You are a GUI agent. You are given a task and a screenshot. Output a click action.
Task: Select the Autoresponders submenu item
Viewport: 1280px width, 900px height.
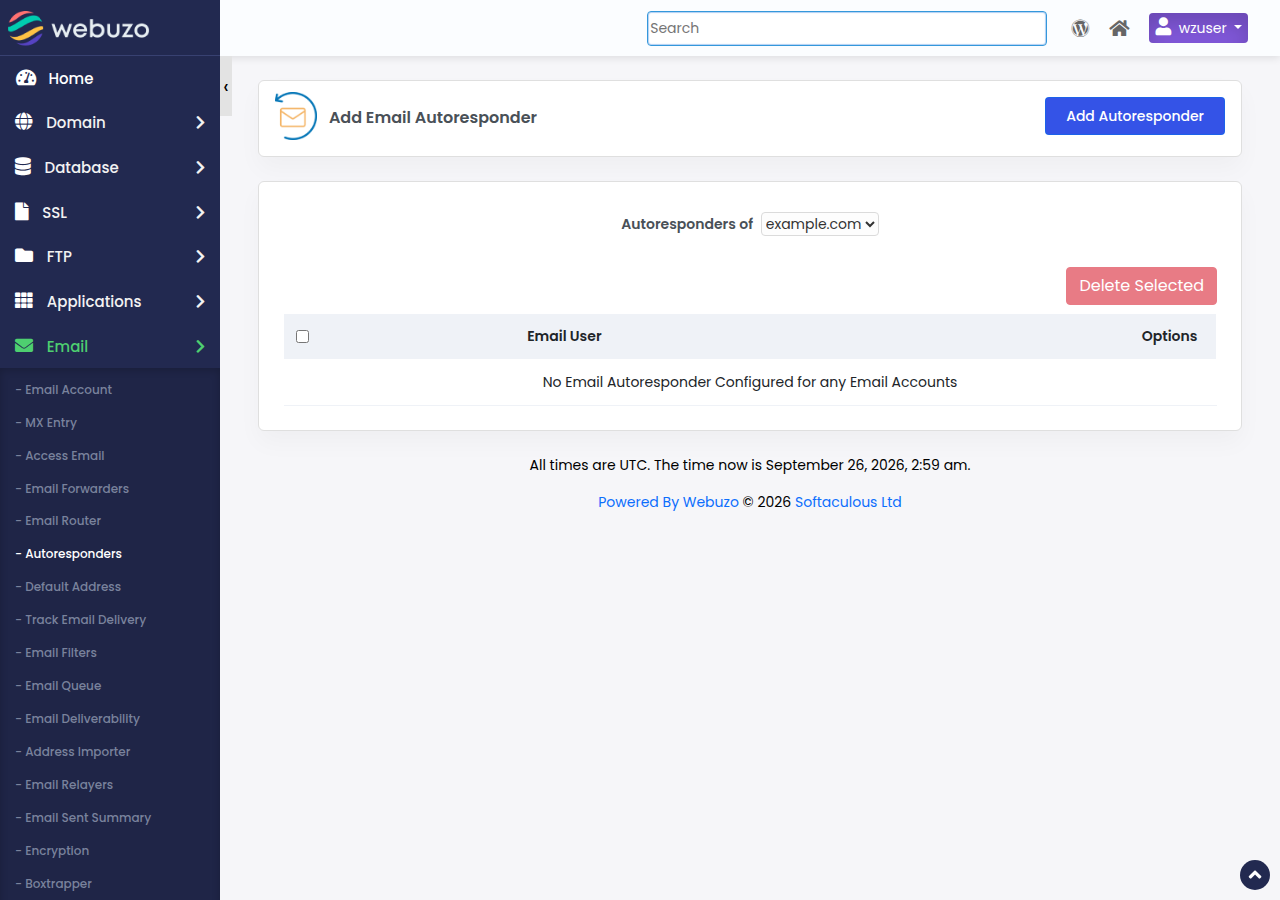coord(69,554)
